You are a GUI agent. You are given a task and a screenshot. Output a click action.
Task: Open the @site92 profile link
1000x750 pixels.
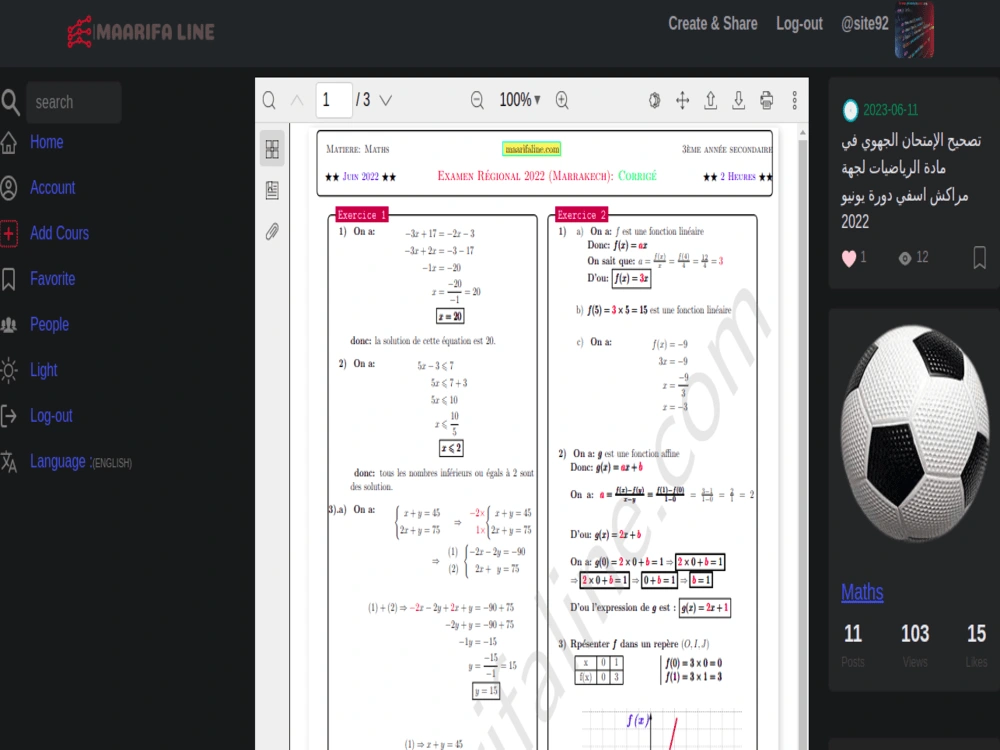[x=864, y=24]
